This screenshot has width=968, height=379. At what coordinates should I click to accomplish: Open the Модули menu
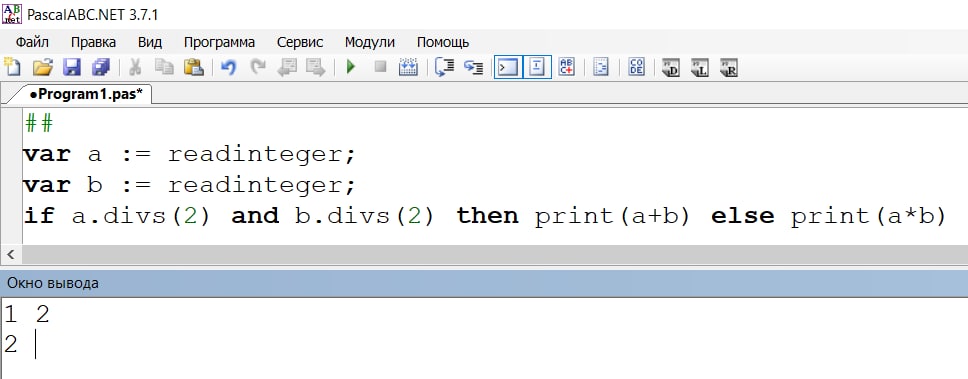[x=370, y=43]
